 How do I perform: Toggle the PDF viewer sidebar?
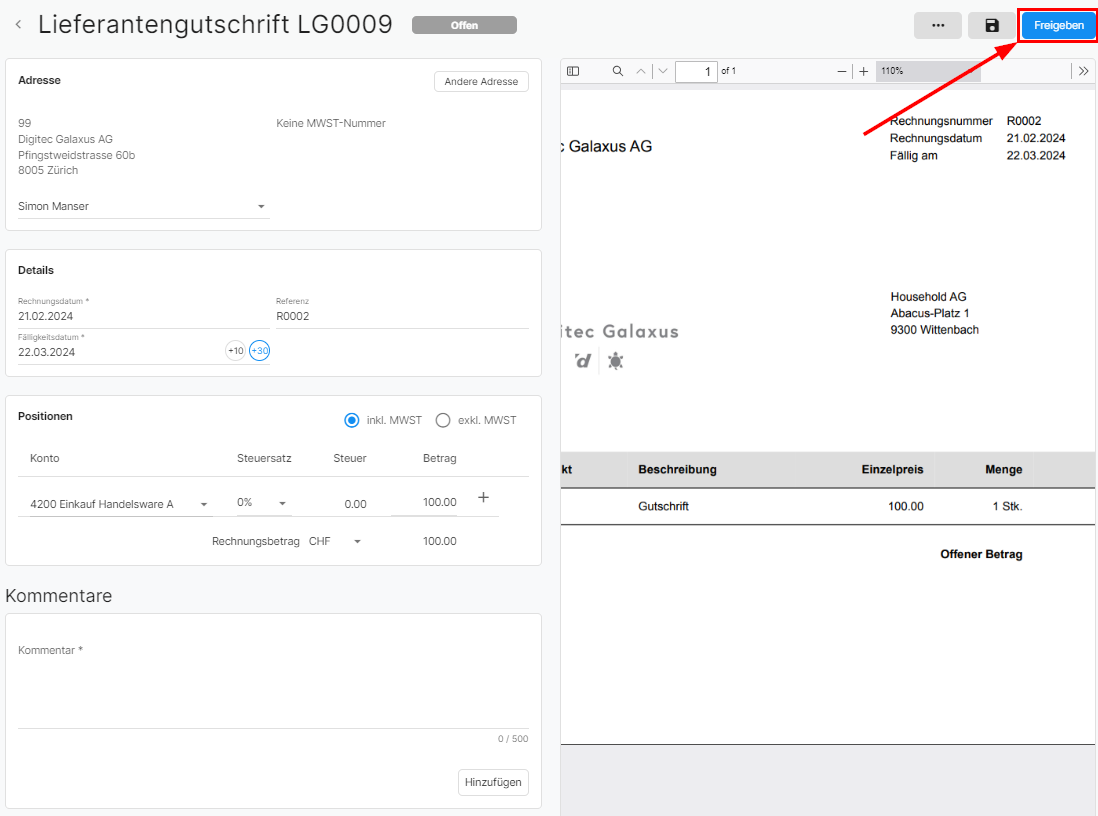pos(573,71)
